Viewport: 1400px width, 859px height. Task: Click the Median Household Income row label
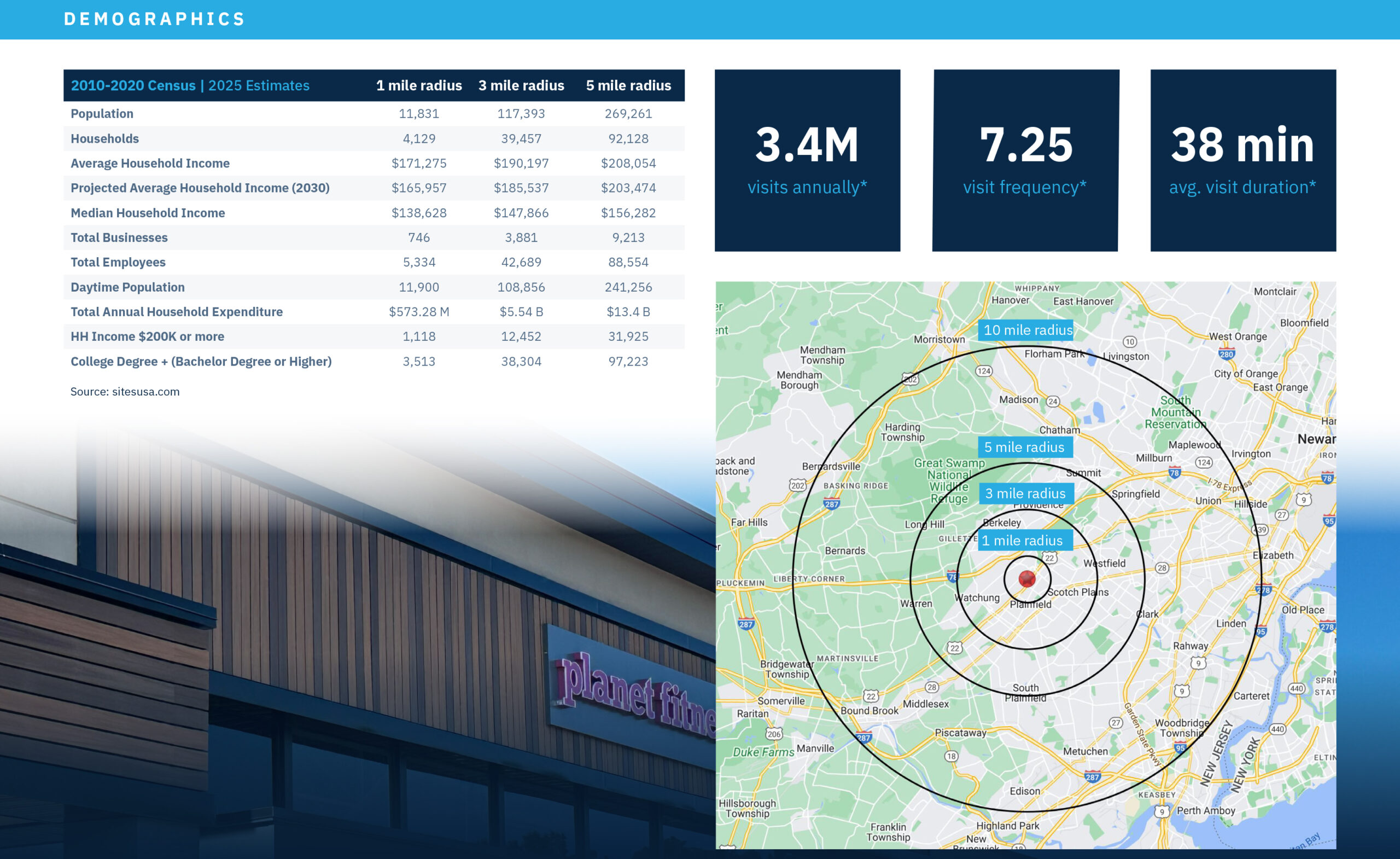coord(148,213)
